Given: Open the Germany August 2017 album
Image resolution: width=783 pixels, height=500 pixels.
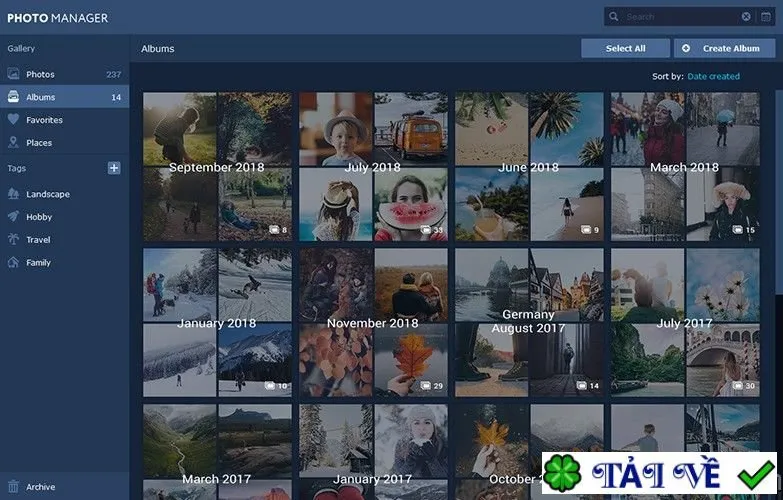Looking at the screenshot, I should pos(529,323).
